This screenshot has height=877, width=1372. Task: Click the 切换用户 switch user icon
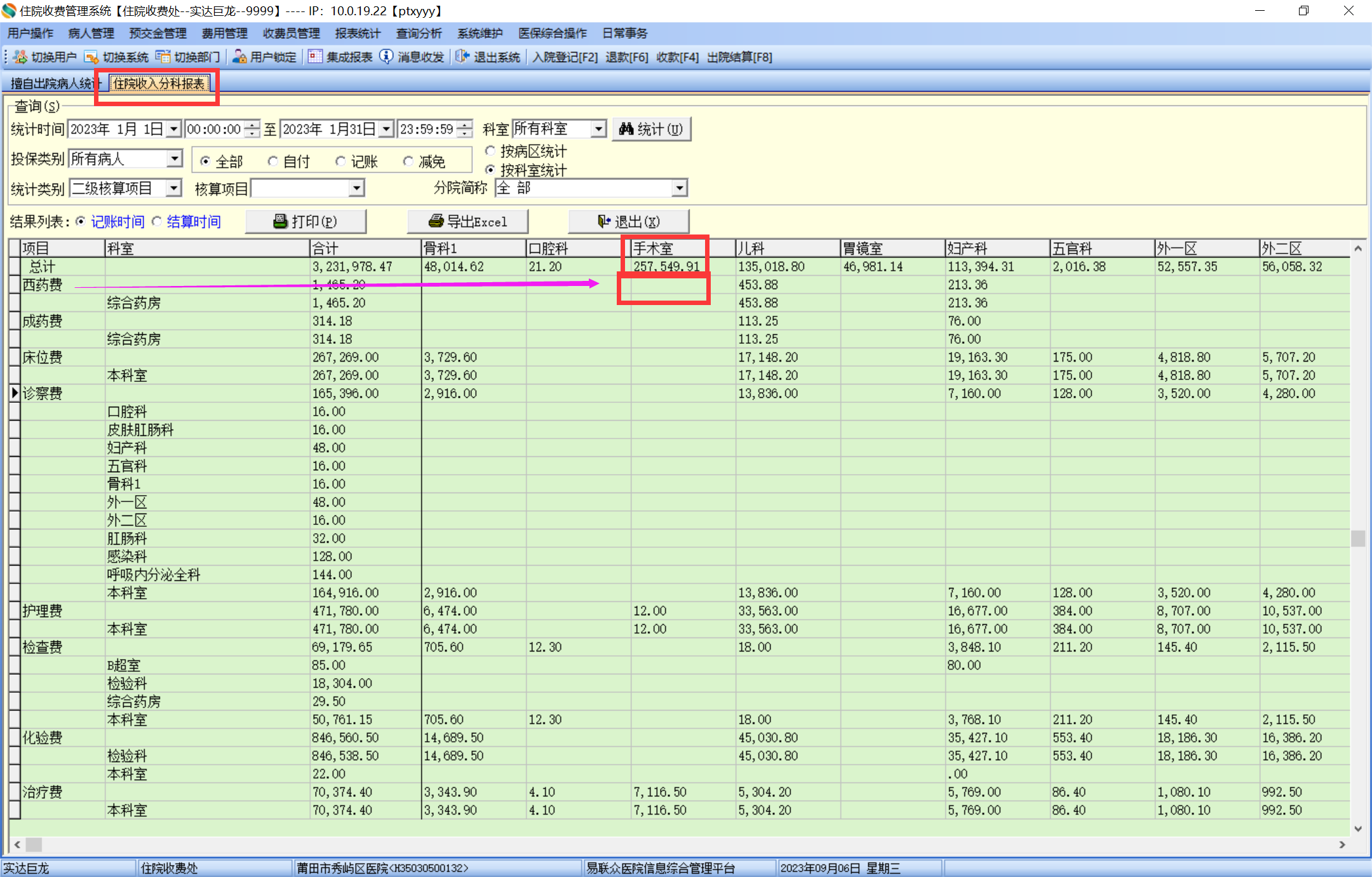pos(20,57)
